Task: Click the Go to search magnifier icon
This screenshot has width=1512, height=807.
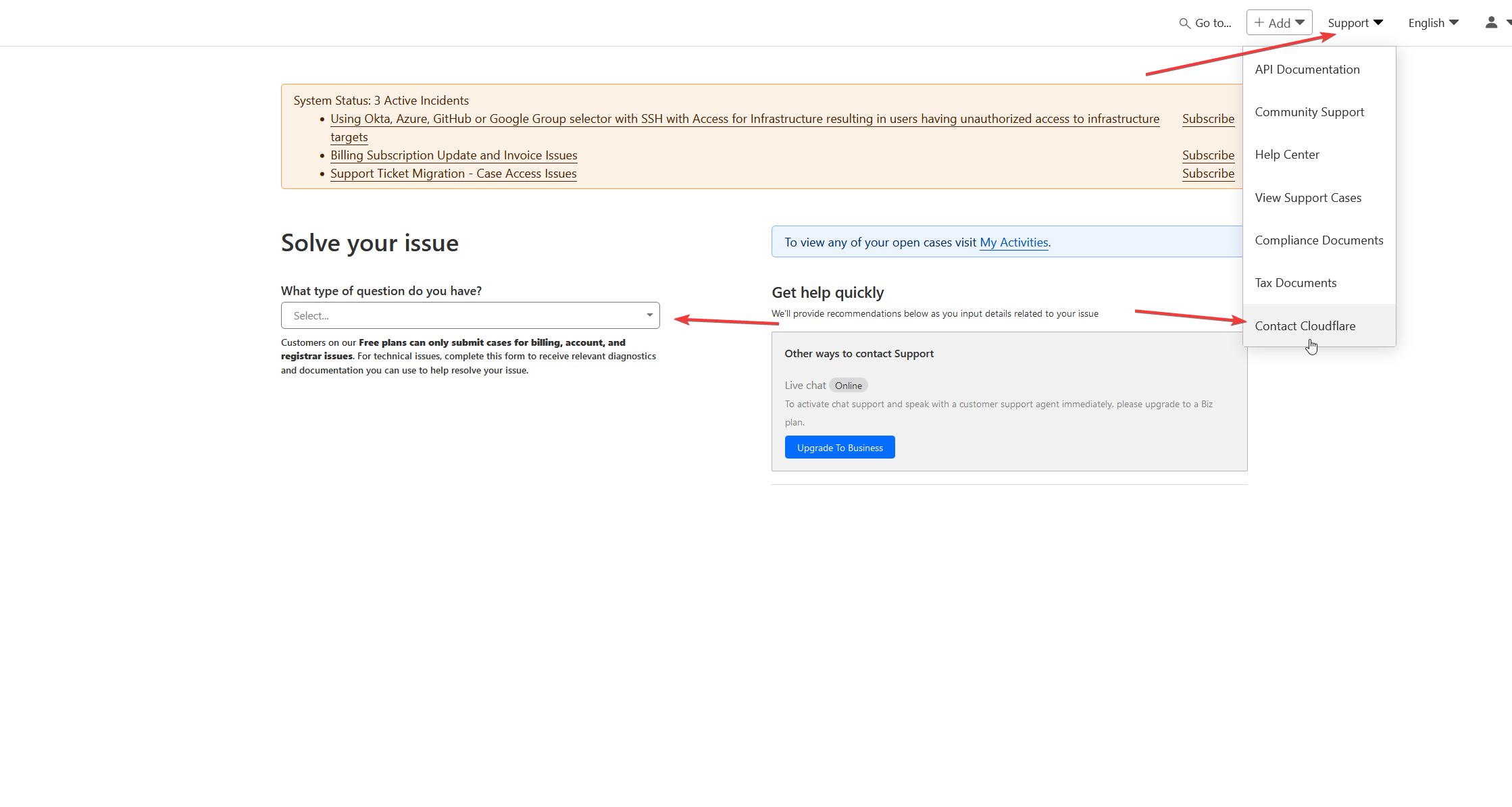Action: point(1184,24)
